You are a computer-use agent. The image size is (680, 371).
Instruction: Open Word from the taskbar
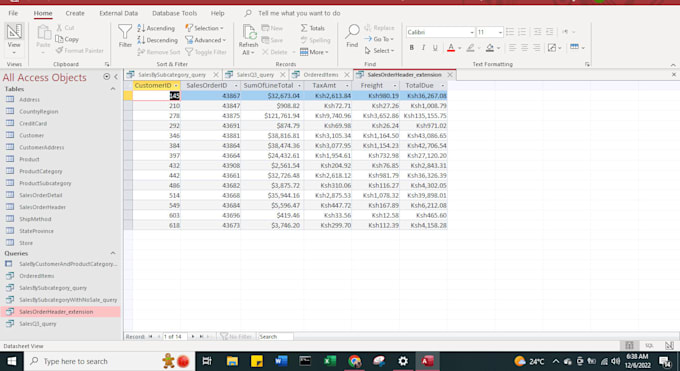[x=281, y=361]
